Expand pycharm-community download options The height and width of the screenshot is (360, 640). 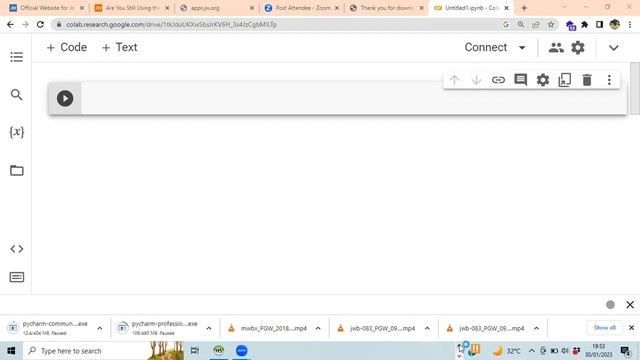pyautogui.click(x=100, y=328)
